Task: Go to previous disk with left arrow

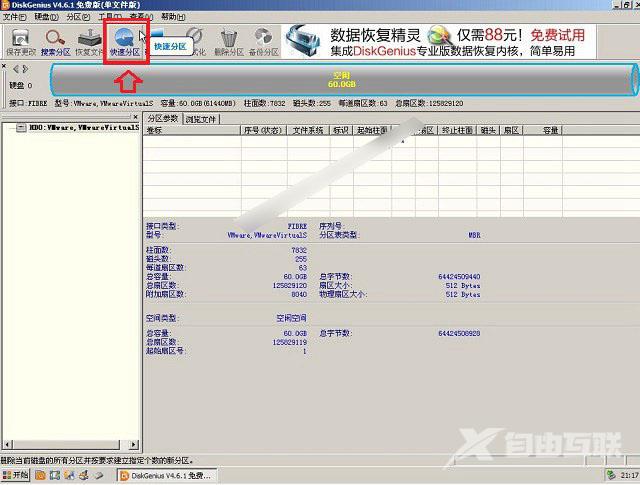Action: pos(16,69)
